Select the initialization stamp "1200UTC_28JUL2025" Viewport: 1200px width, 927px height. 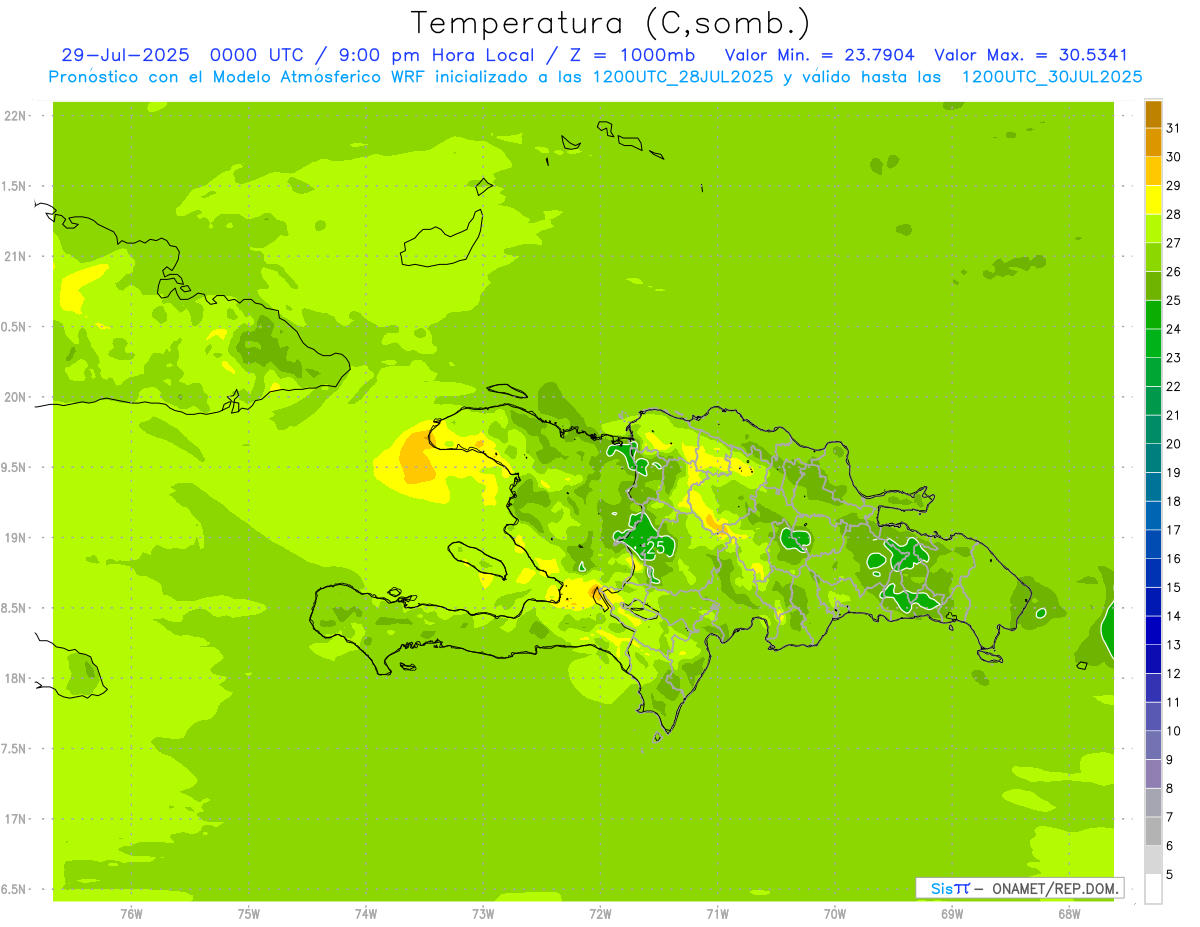tap(681, 77)
